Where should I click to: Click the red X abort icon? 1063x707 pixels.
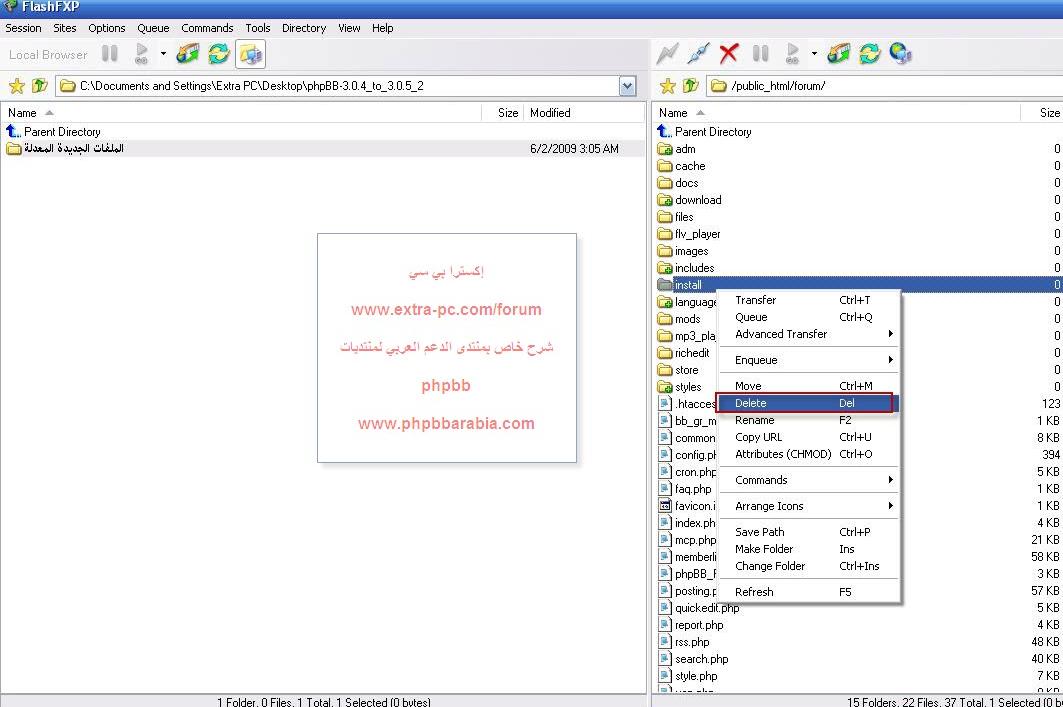(x=729, y=54)
